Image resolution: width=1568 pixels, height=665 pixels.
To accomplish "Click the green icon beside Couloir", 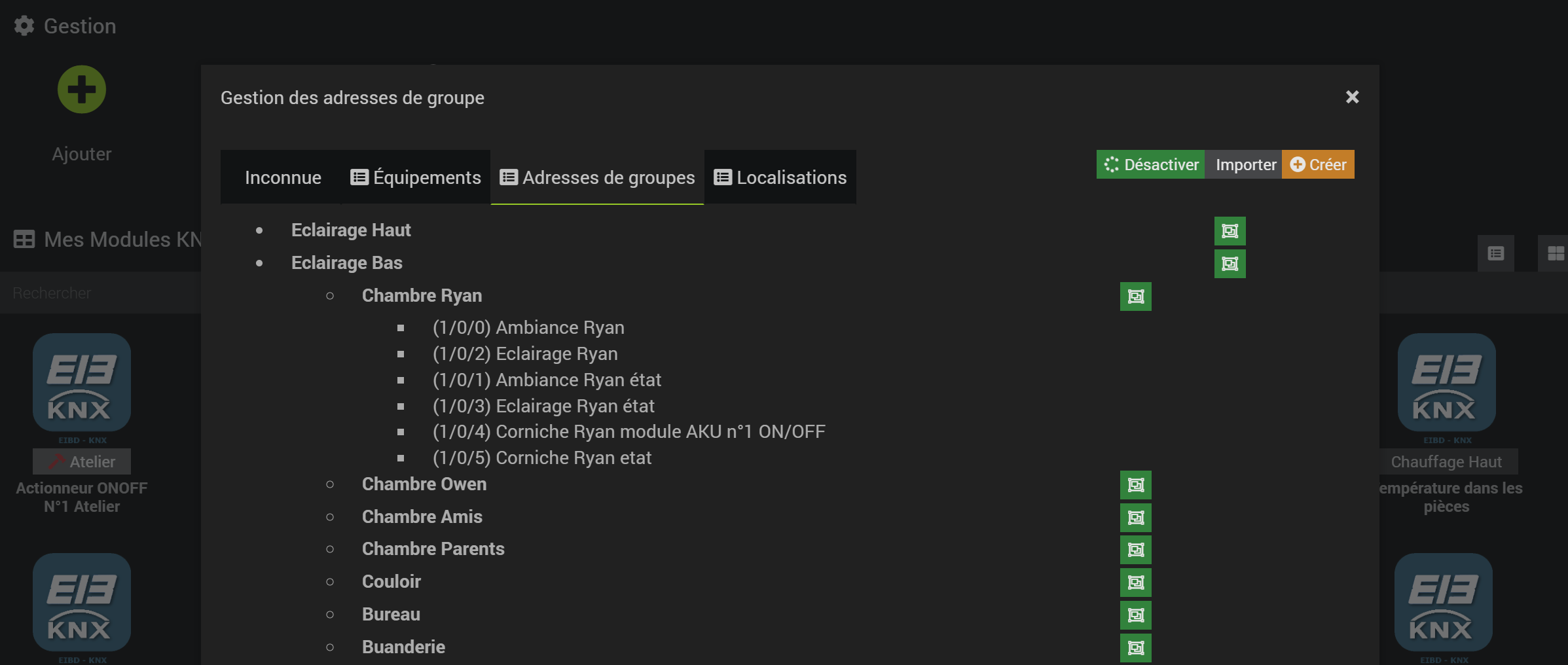I will [1135, 583].
